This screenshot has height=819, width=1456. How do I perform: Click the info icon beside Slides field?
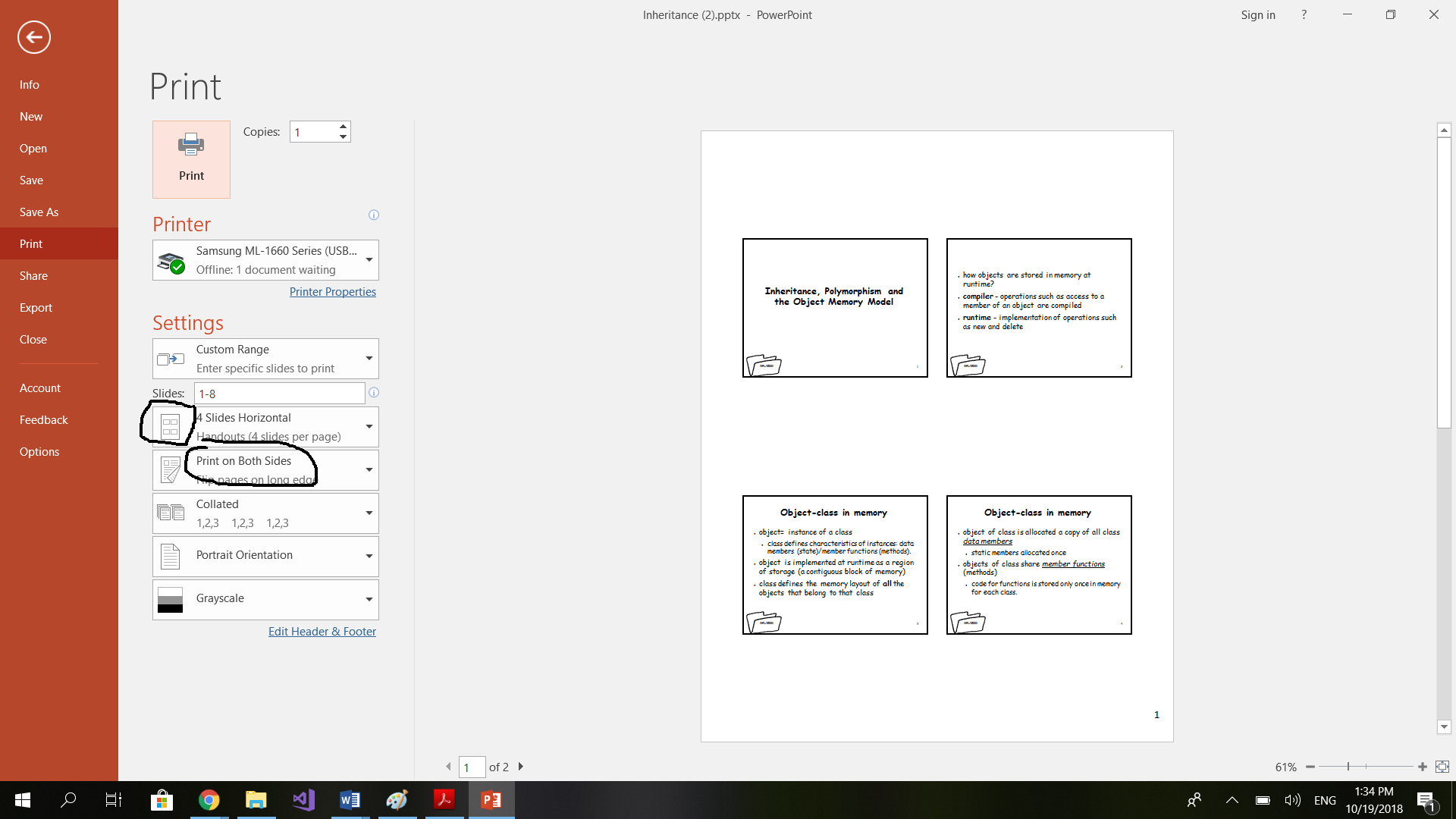374,393
